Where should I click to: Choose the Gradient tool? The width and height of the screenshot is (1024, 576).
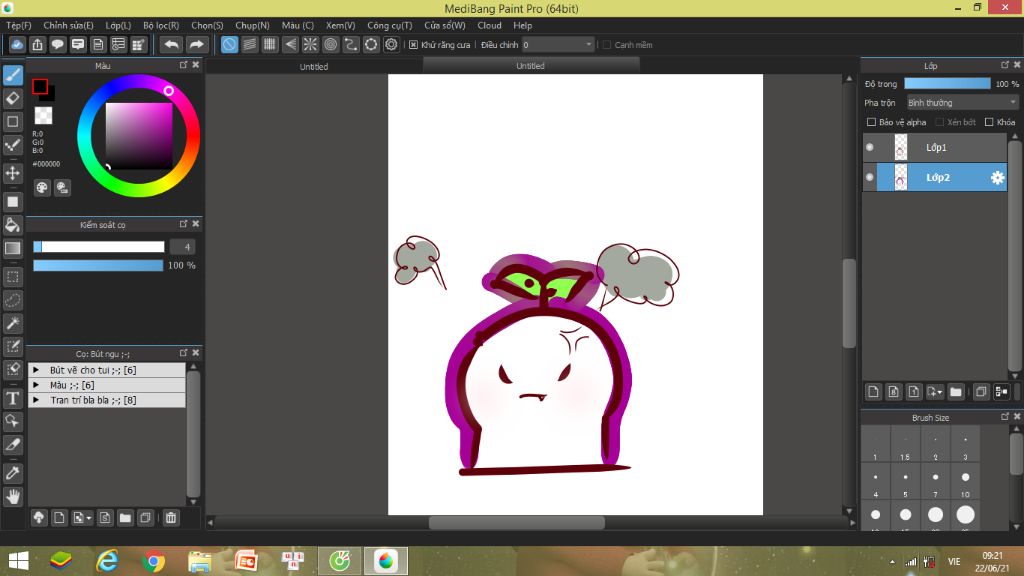pos(12,248)
